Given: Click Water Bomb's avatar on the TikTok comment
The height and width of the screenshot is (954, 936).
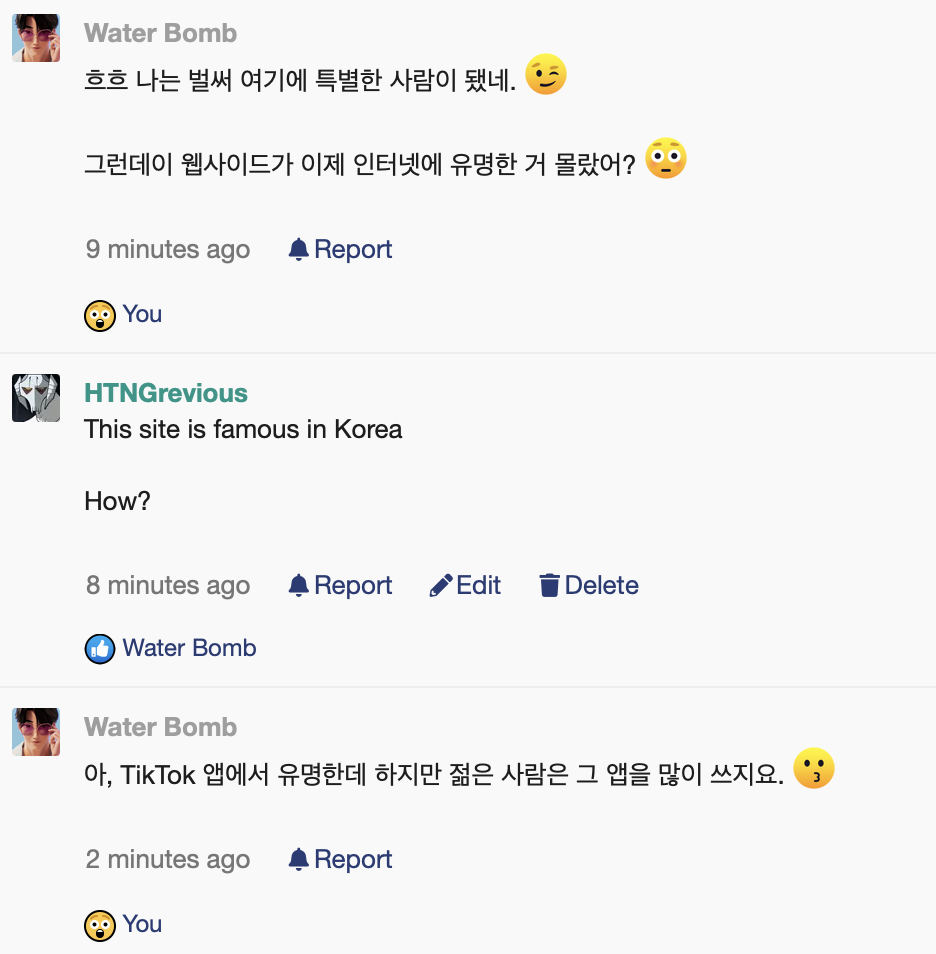Looking at the screenshot, I should tap(36, 732).
